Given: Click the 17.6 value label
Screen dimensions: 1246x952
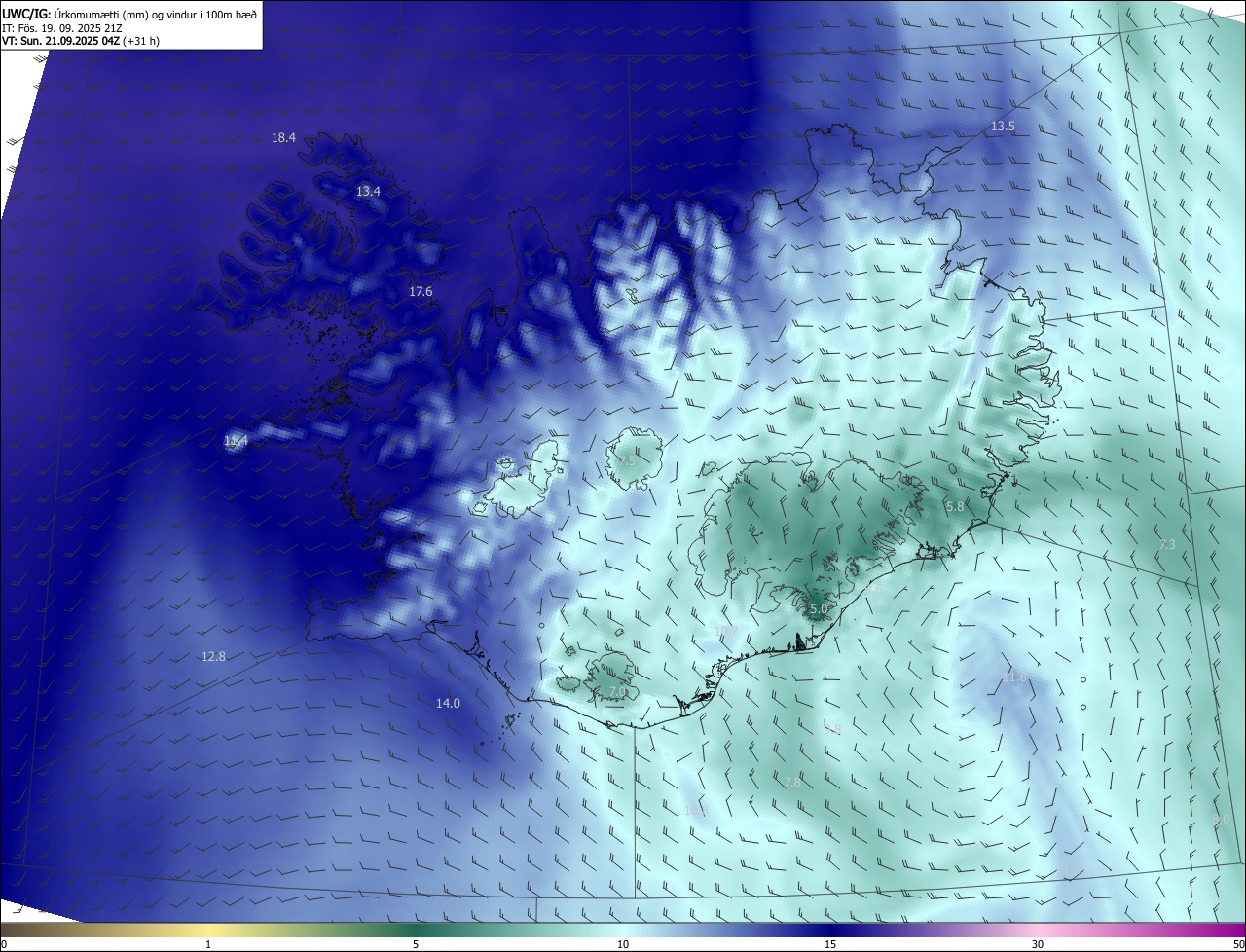Looking at the screenshot, I should 421,292.
